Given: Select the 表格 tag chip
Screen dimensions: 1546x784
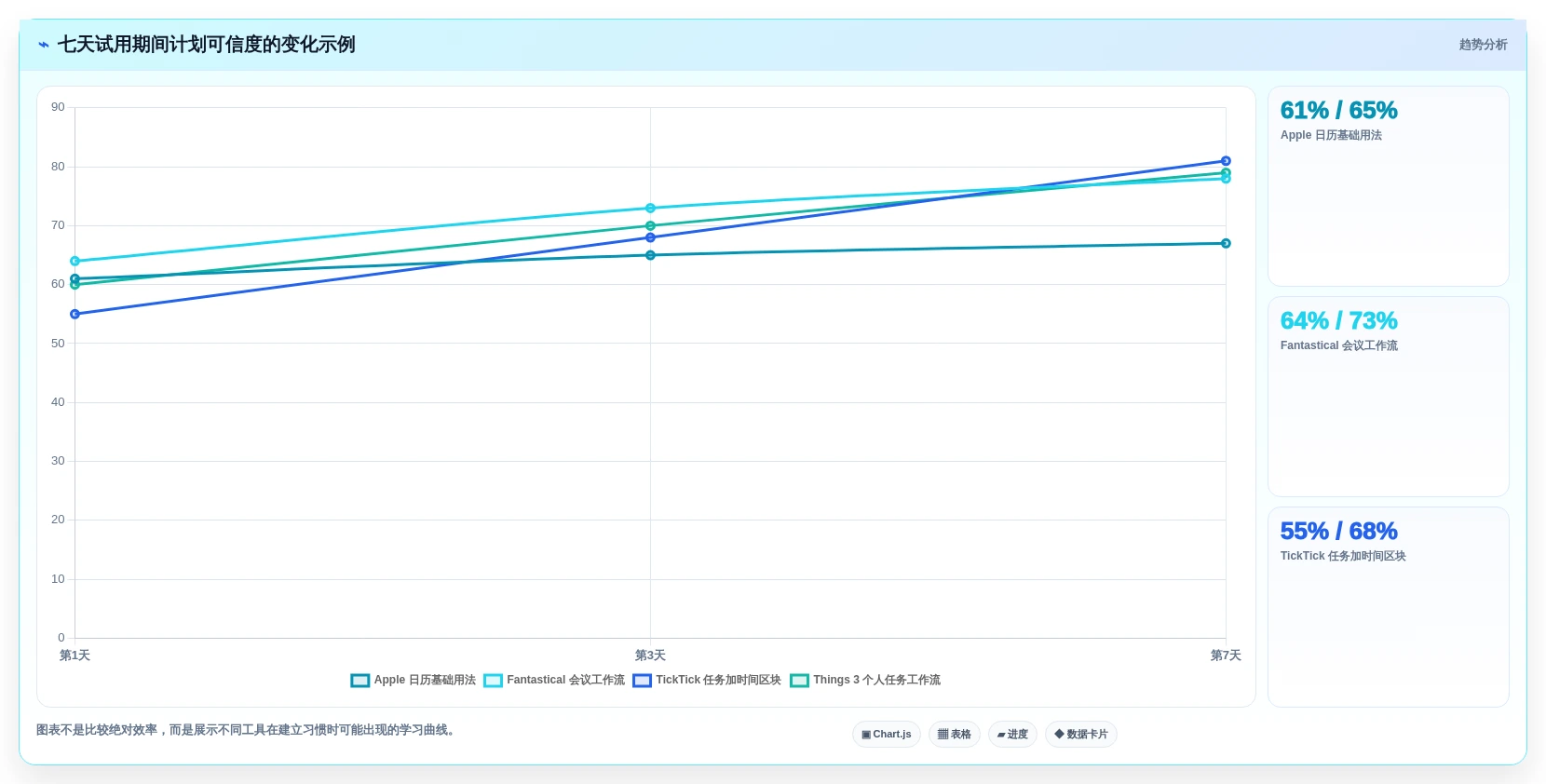Looking at the screenshot, I should tap(955, 735).
